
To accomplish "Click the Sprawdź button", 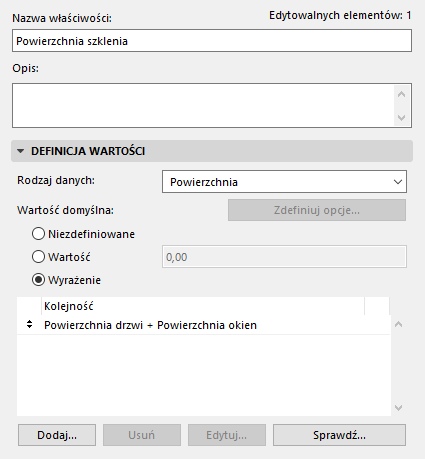I will point(339,435).
